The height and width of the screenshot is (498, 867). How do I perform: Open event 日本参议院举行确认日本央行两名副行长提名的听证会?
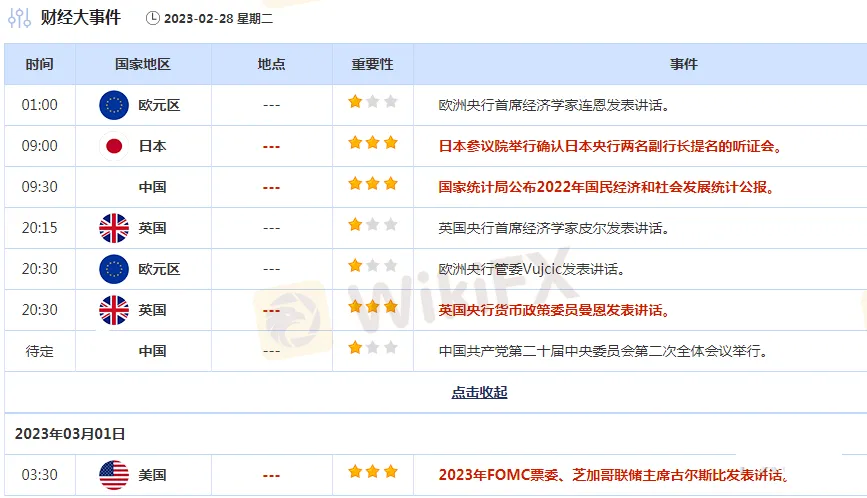610,146
